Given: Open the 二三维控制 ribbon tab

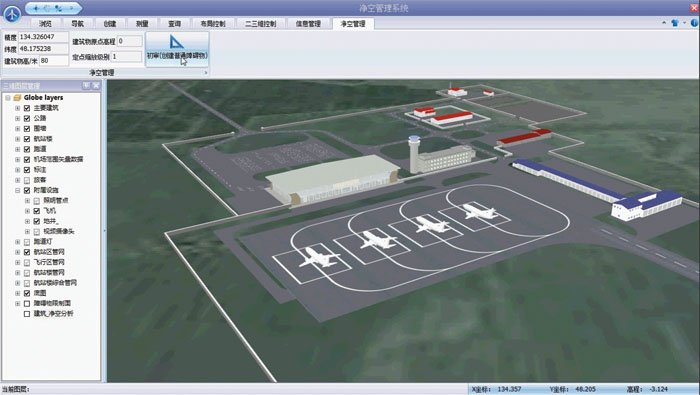Looking at the screenshot, I should (x=260, y=24).
